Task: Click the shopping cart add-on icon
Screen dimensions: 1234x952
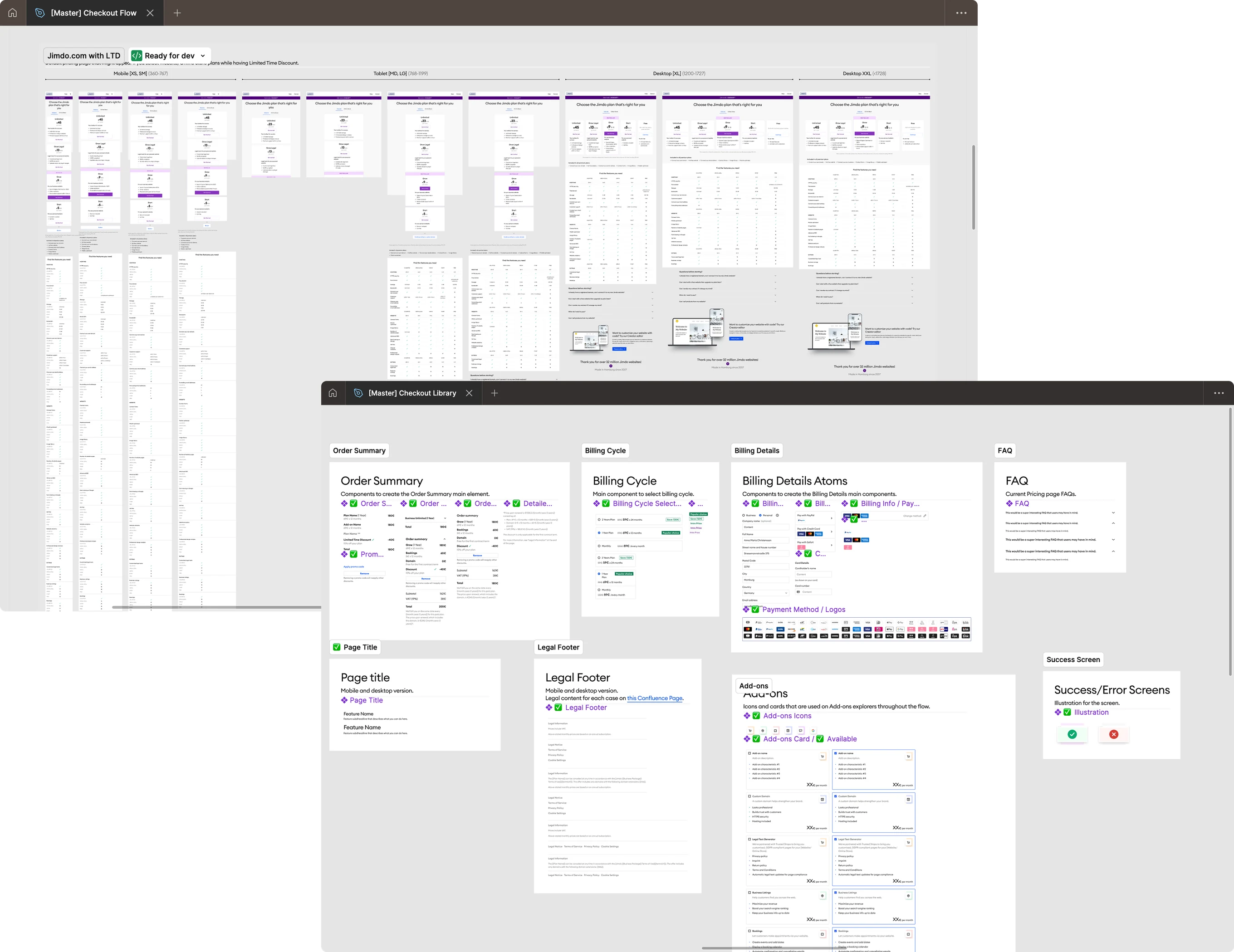Action: point(750,731)
